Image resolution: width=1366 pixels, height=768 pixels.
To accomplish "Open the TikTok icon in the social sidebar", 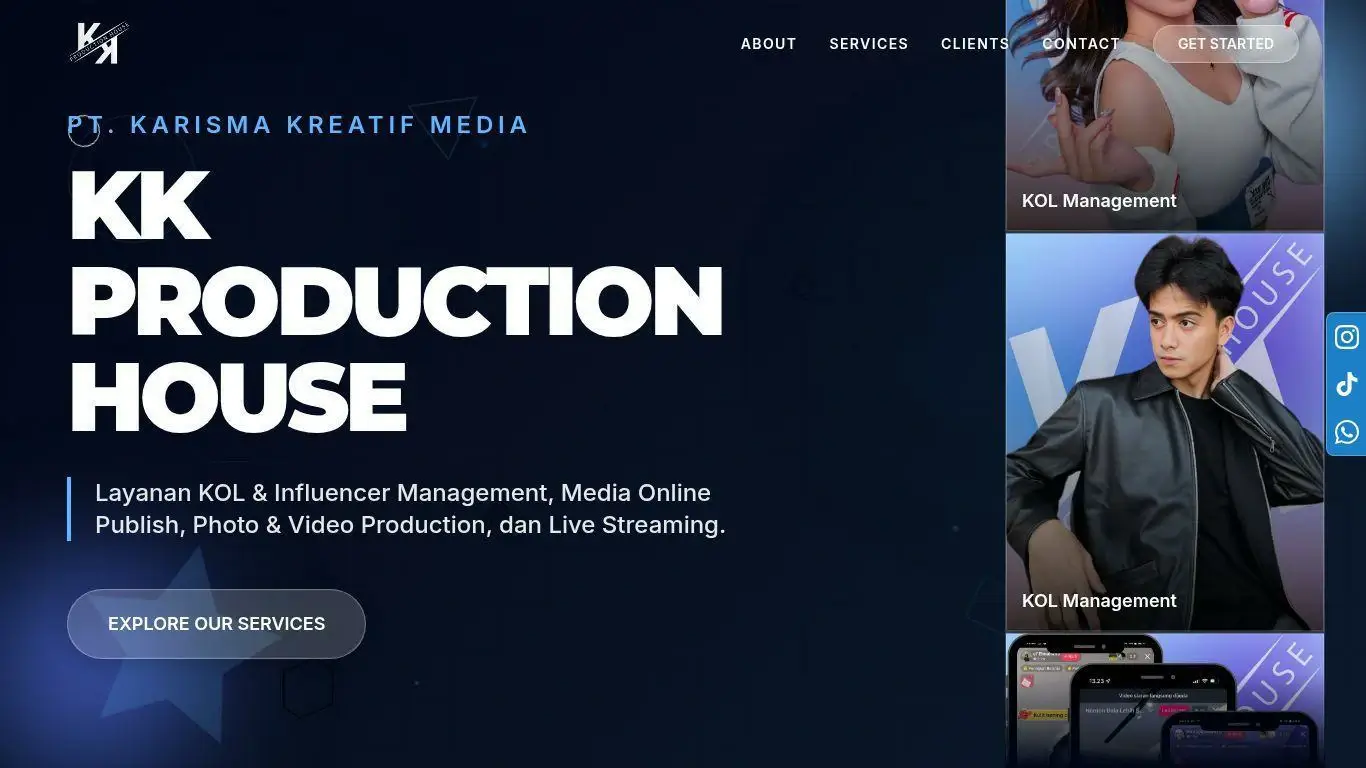I will 1346,384.
